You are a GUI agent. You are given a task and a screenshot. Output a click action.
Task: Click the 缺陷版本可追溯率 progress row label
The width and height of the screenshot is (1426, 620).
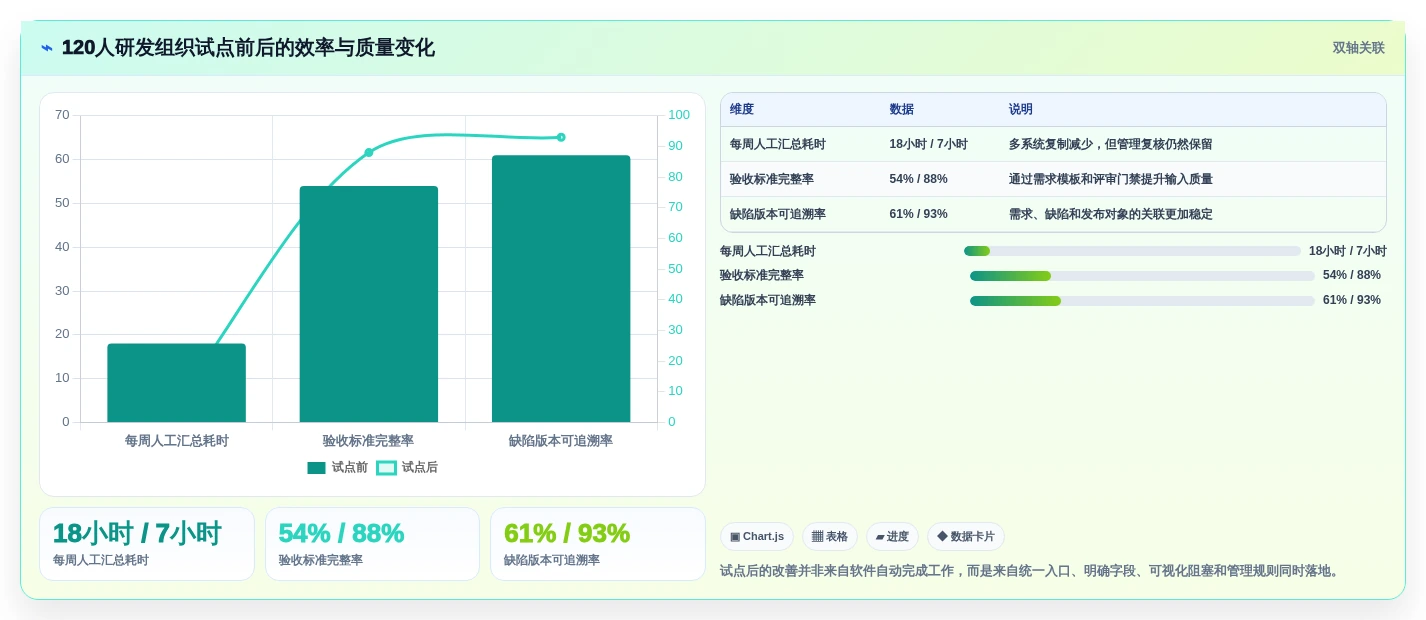point(768,301)
